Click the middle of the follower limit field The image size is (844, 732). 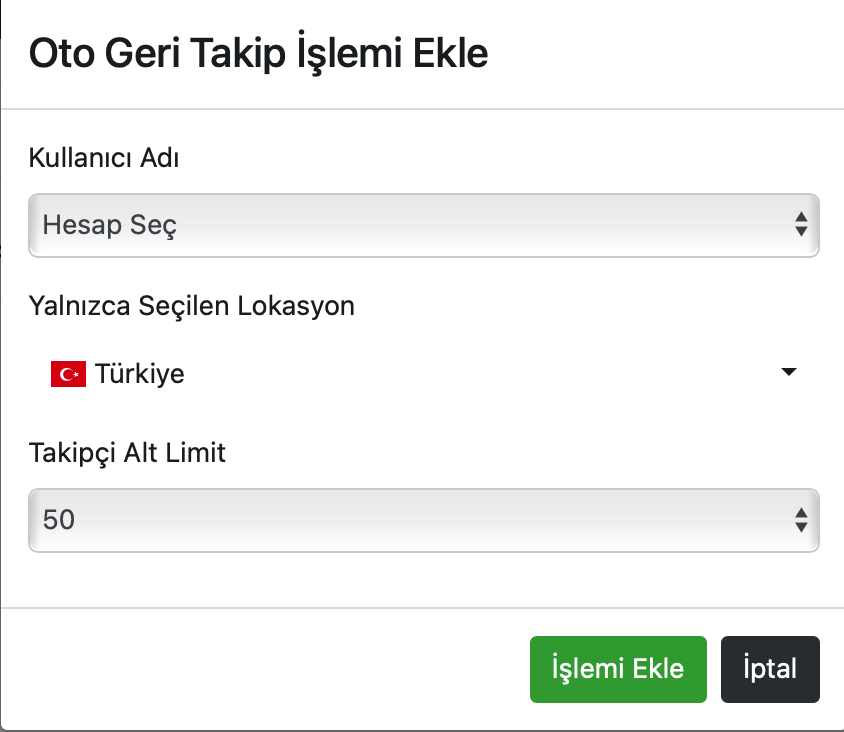(x=424, y=520)
